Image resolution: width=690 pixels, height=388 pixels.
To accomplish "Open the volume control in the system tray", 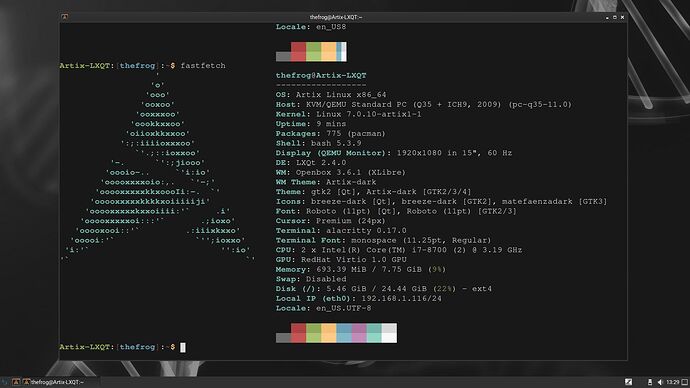I will coord(660,382).
